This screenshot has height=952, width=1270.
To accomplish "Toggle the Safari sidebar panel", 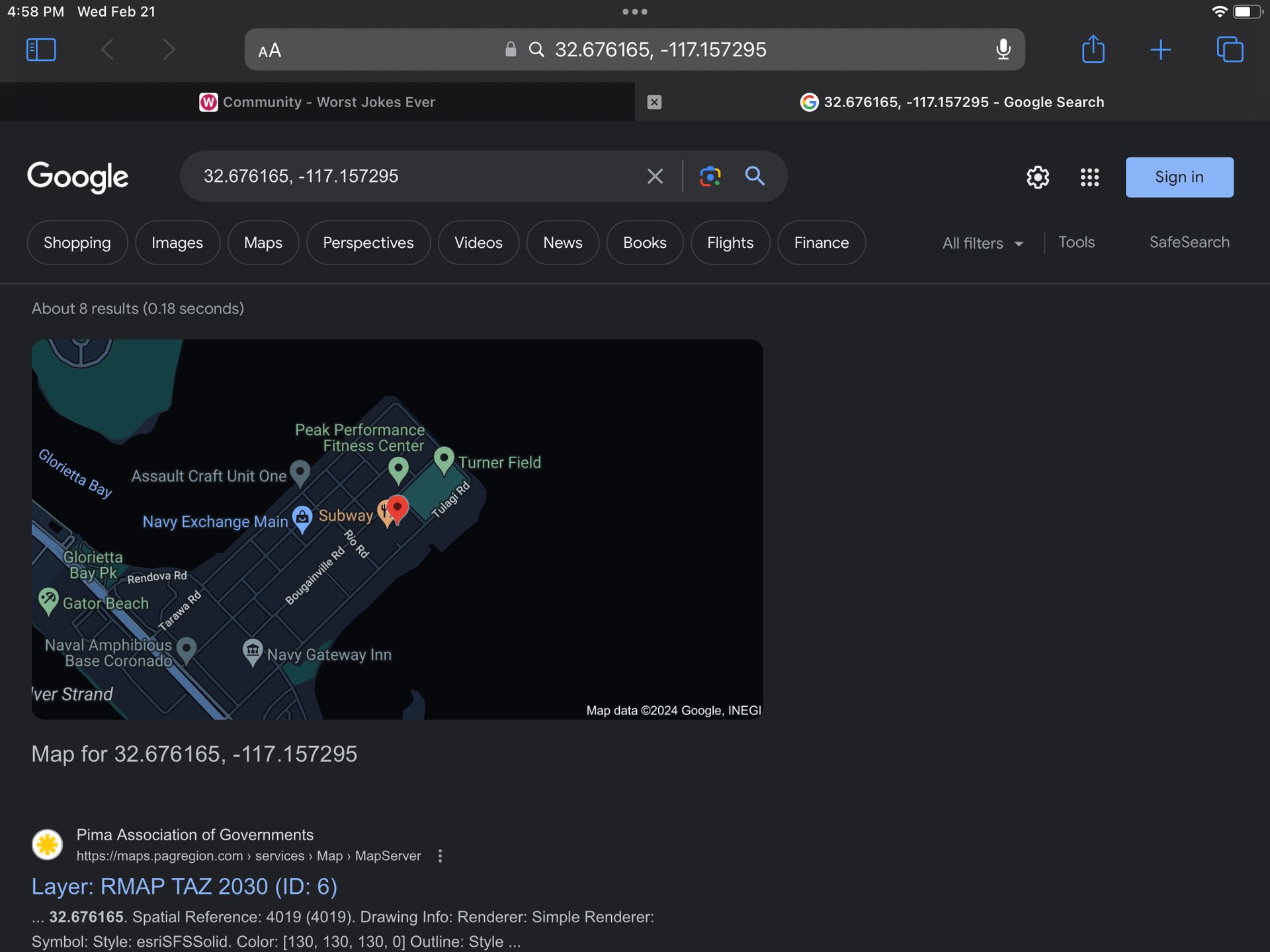I will pyautogui.click(x=41, y=50).
